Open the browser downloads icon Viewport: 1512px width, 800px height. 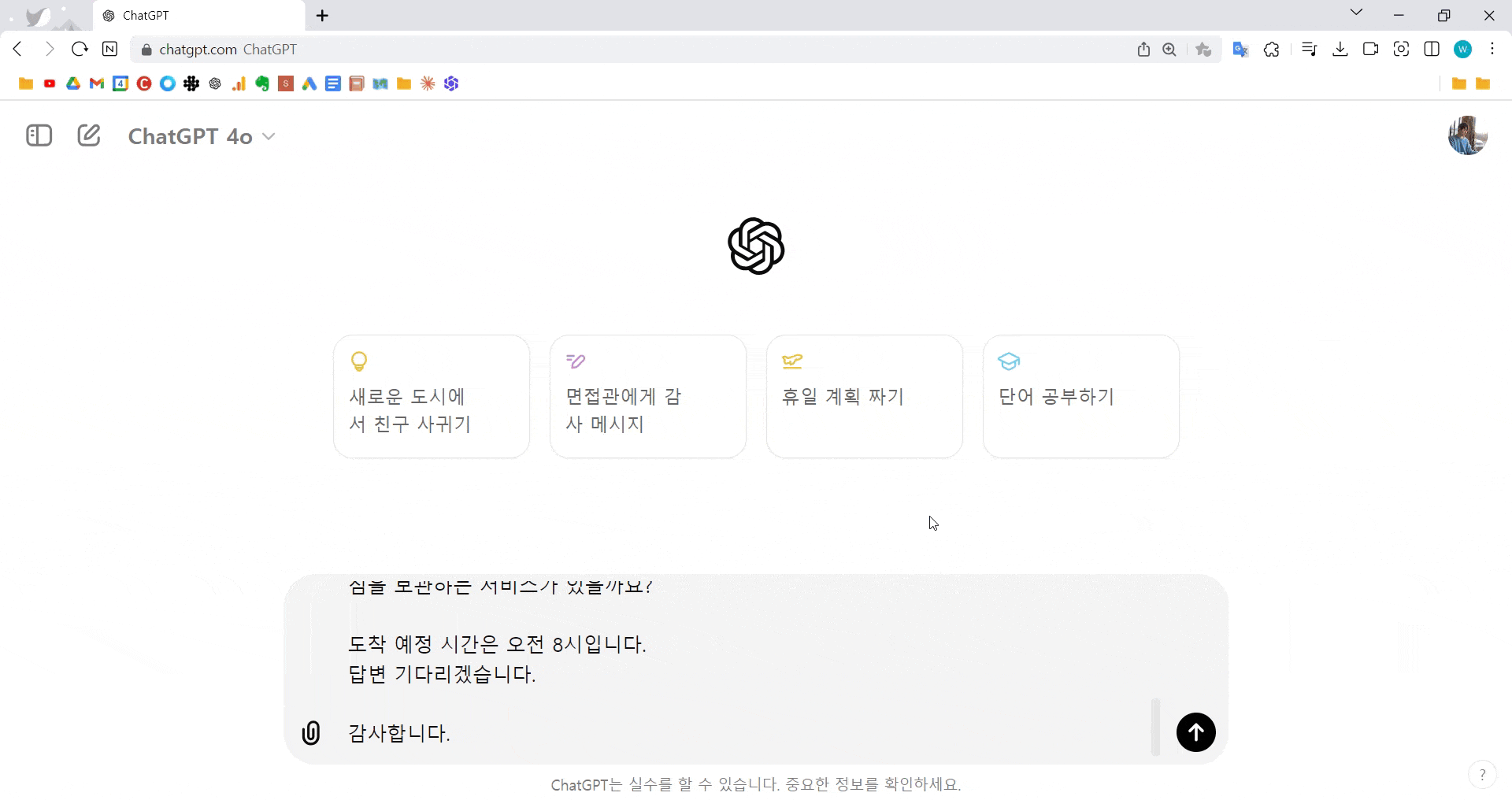coord(1340,50)
